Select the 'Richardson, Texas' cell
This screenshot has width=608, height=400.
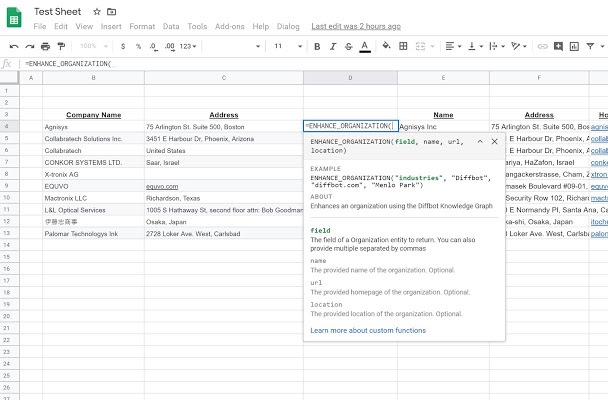pos(224,198)
